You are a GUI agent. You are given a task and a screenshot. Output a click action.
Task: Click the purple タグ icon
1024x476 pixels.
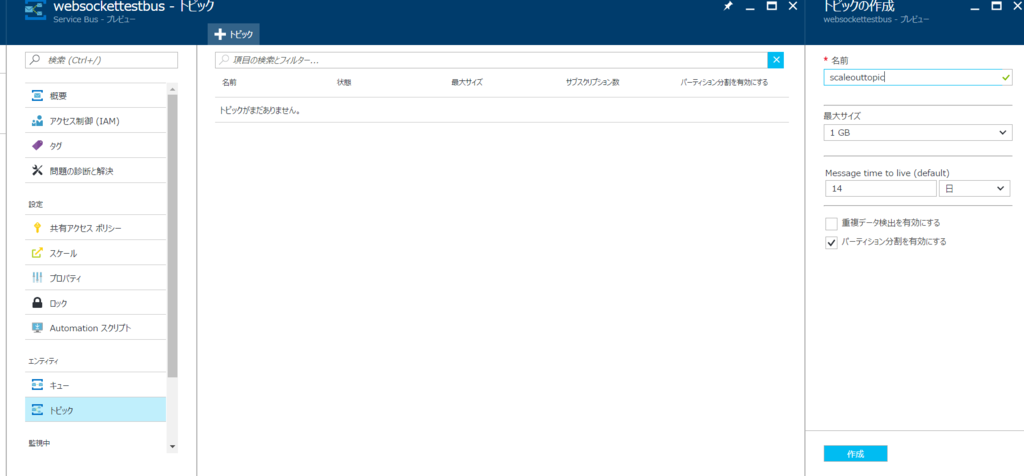(37, 146)
